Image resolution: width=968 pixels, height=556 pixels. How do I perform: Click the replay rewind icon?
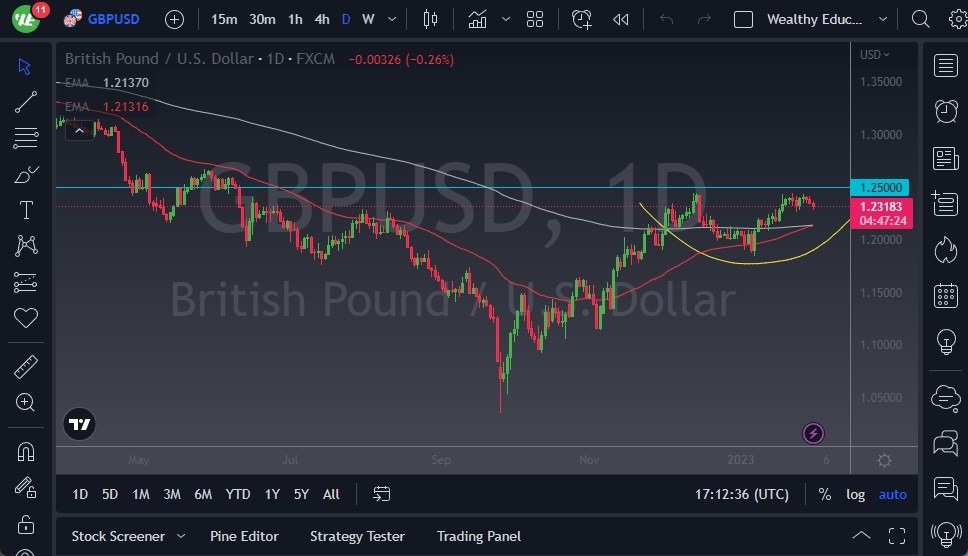tap(621, 19)
